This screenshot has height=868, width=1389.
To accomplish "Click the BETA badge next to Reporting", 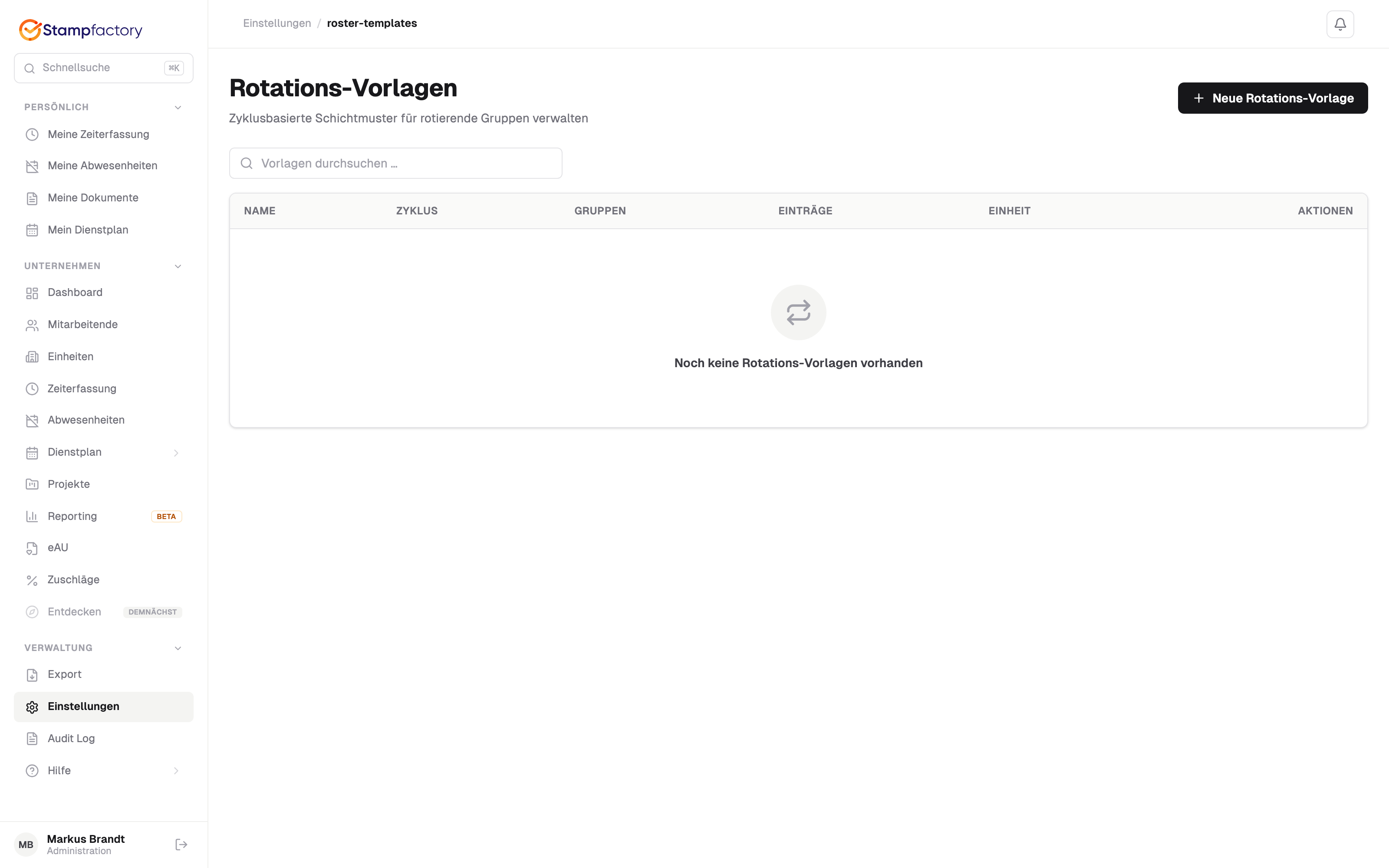I will tap(166, 516).
